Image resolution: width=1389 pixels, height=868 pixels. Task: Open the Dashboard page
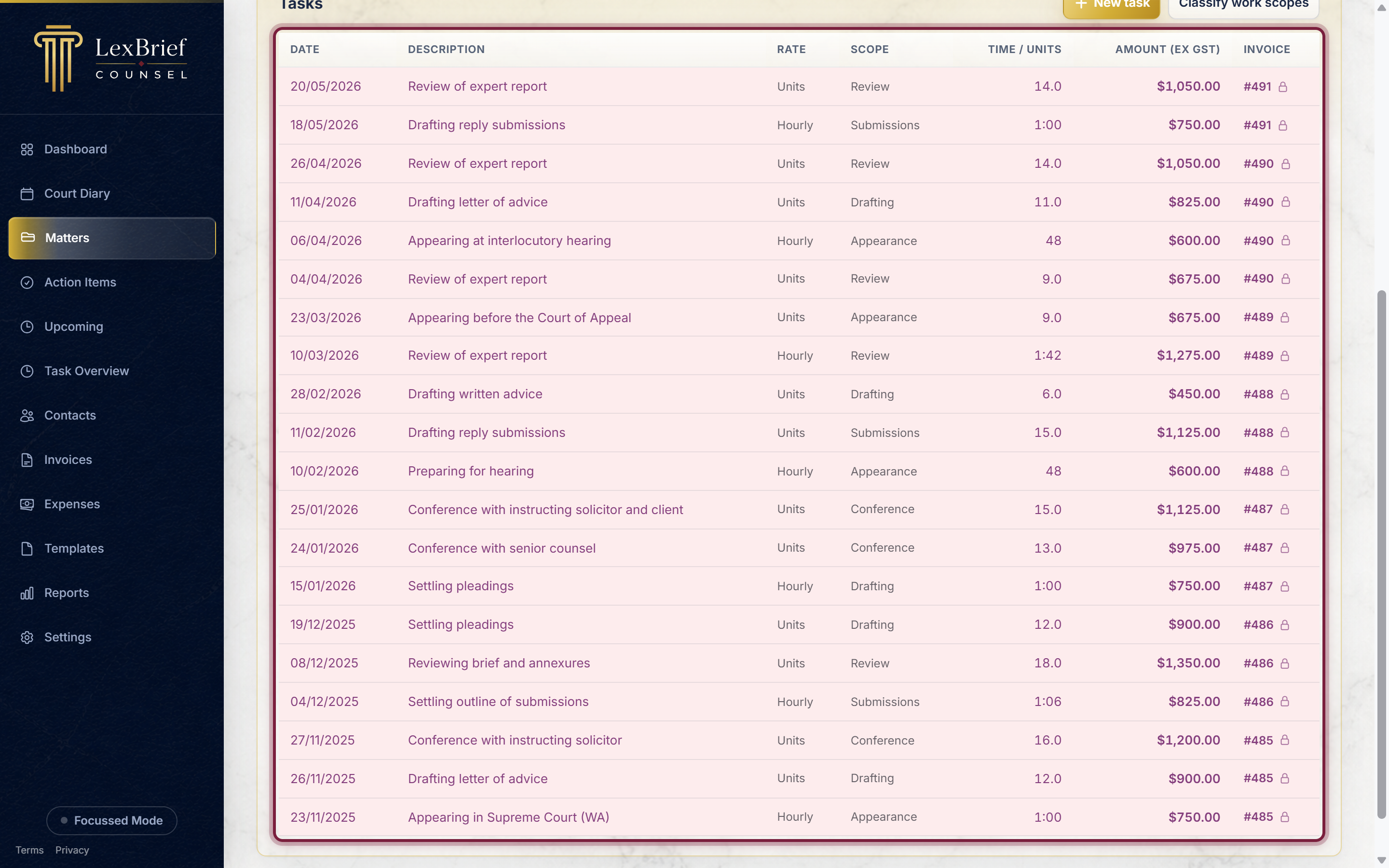[112, 149]
